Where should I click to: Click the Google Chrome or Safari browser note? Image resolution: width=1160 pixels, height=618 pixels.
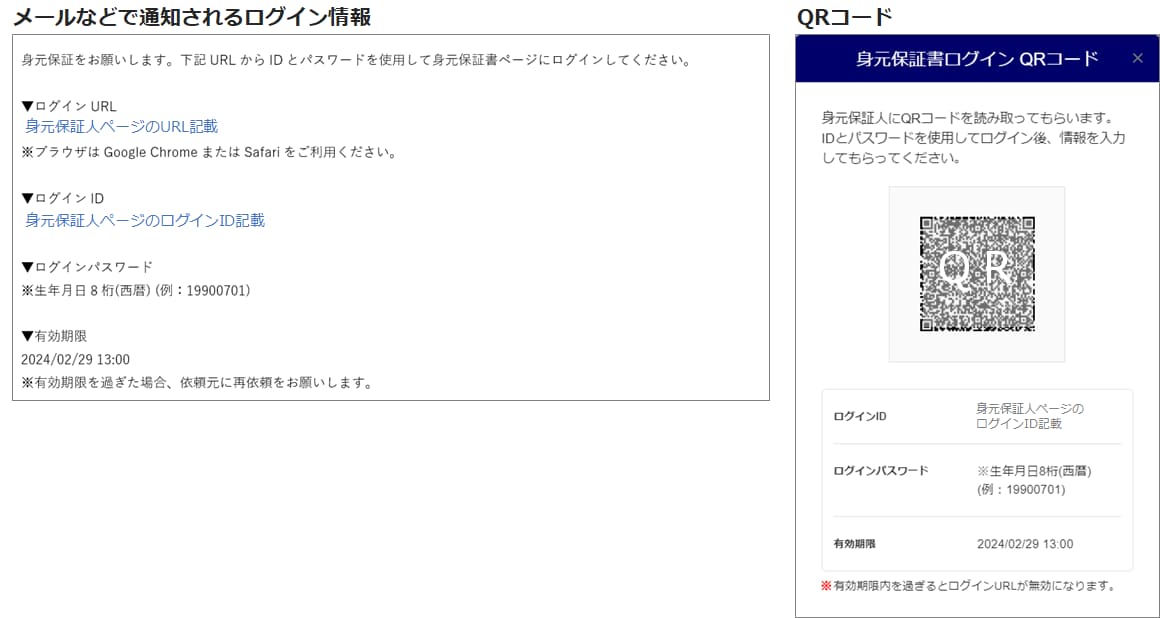tap(209, 153)
